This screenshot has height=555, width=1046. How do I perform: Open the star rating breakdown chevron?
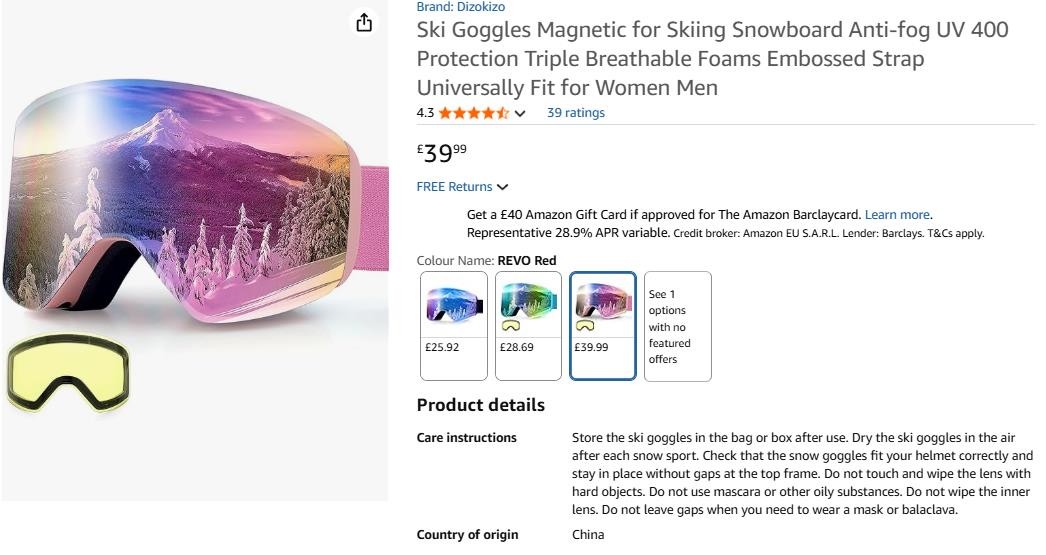[520, 113]
